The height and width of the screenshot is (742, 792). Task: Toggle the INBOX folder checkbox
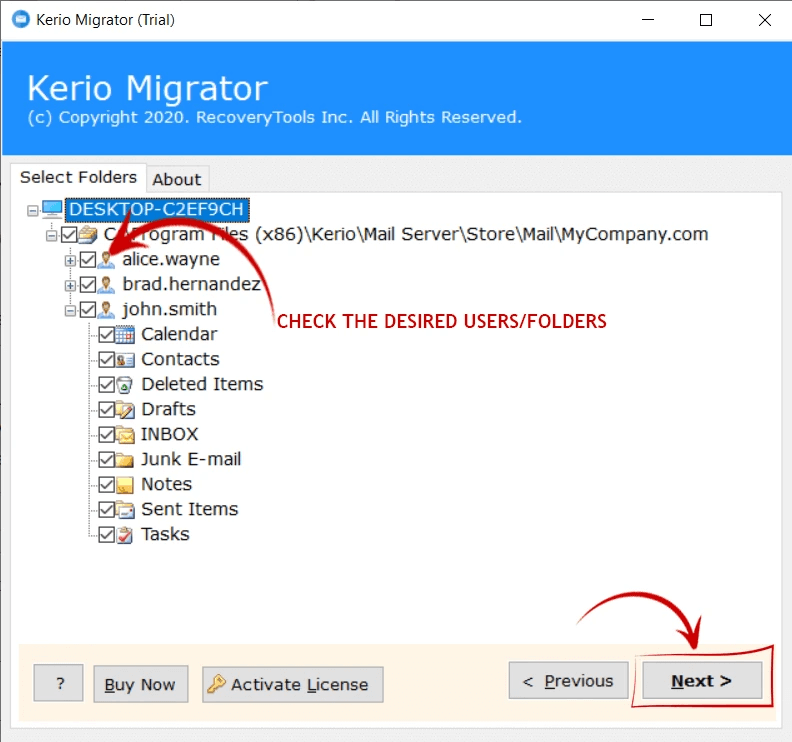(107, 434)
